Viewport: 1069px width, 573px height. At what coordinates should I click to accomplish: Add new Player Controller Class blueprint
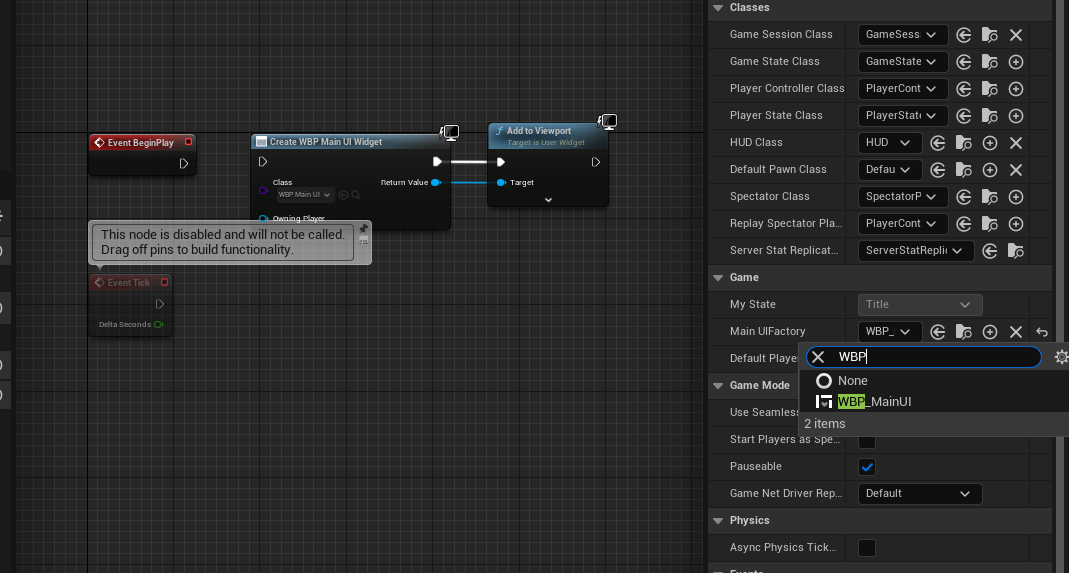(1016, 89)
